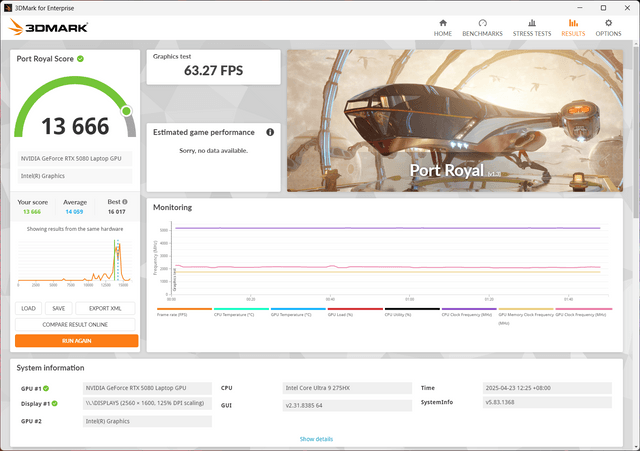Image resolution: width=640 pixels, height=451 pixels.
Task: Click the Show details link
Action: point(316,439)
